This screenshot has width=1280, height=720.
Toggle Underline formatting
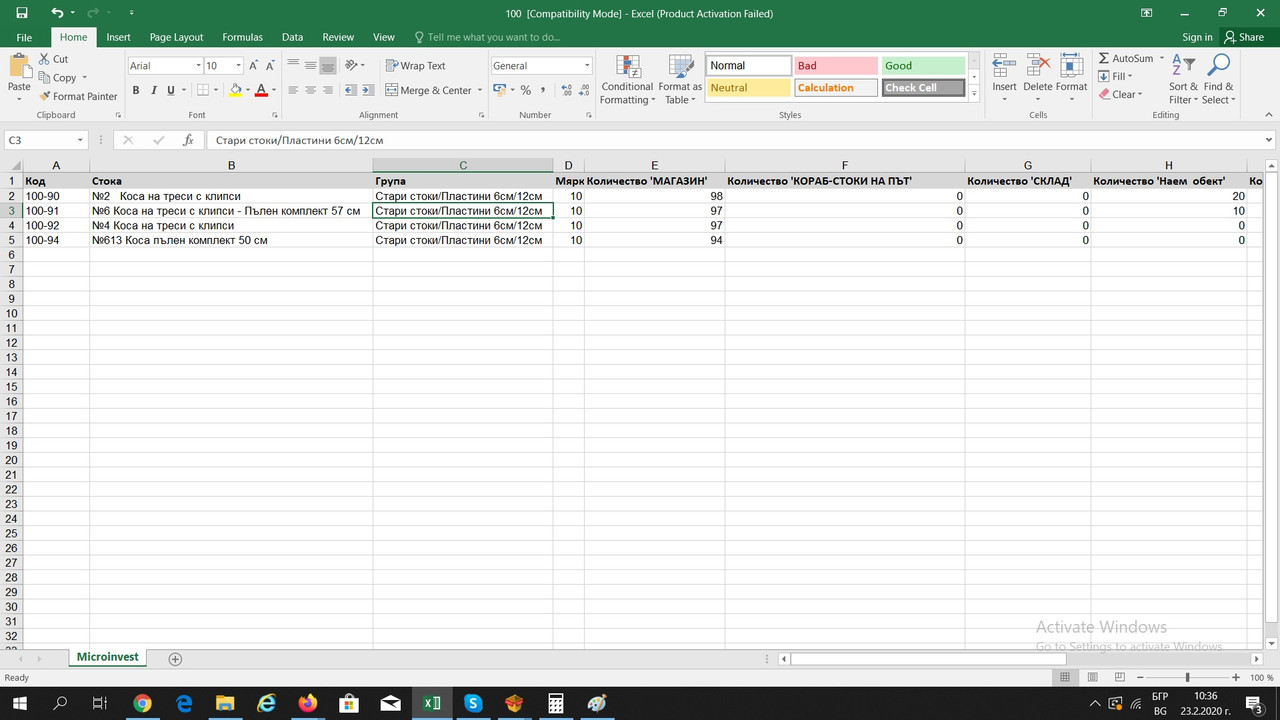pos(170,90)
